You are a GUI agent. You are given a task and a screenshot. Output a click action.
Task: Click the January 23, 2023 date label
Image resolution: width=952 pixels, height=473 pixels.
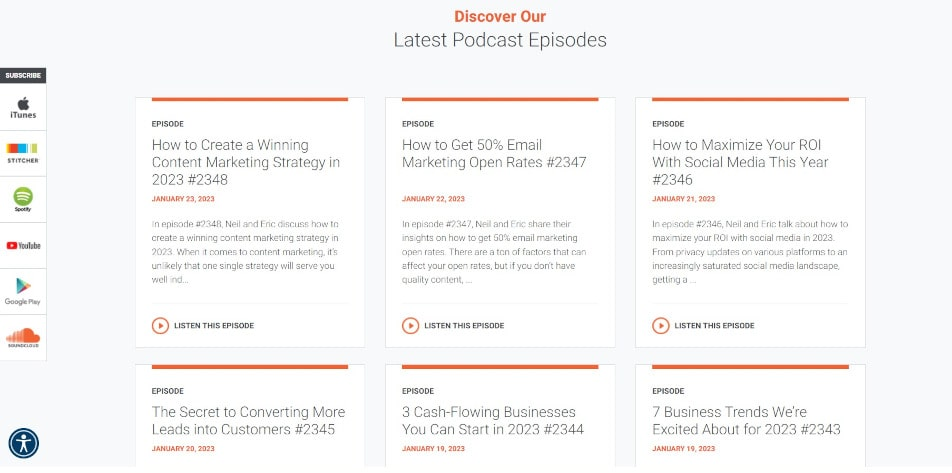pyautogui.click(x=183, y=199)
